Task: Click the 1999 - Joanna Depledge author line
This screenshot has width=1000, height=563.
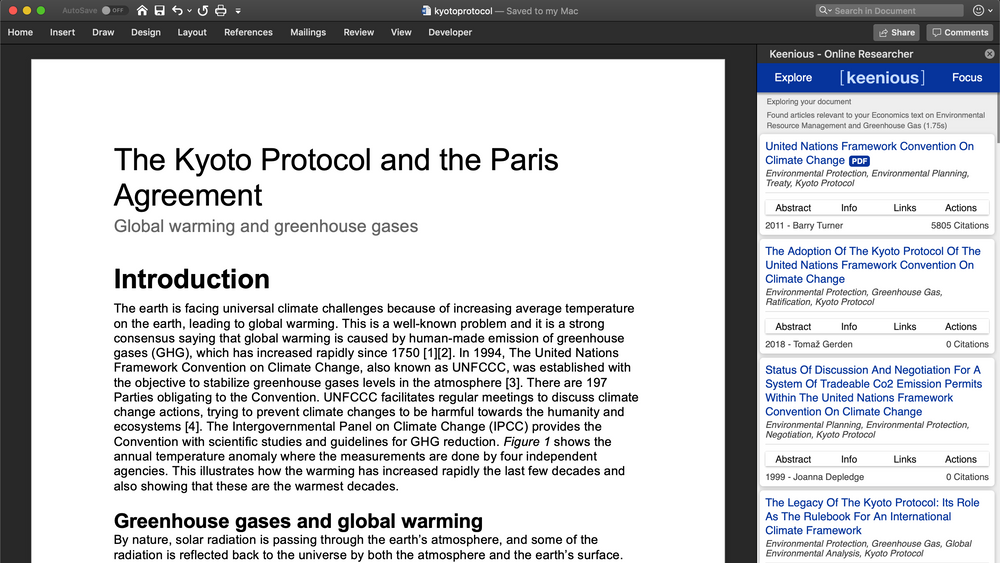Action: 814,477
